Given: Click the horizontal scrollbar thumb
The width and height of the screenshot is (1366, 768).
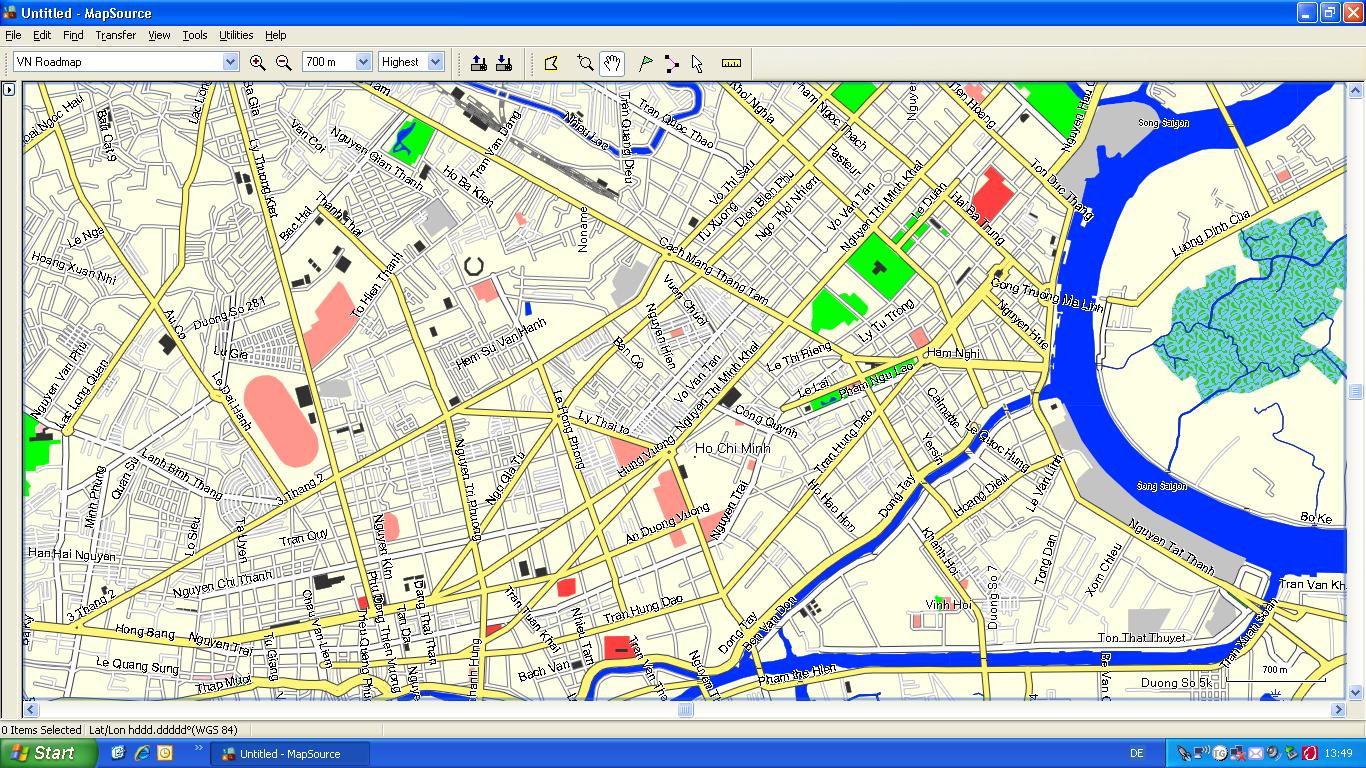Looking at the screenshot, I should click(x=685, y=710).
